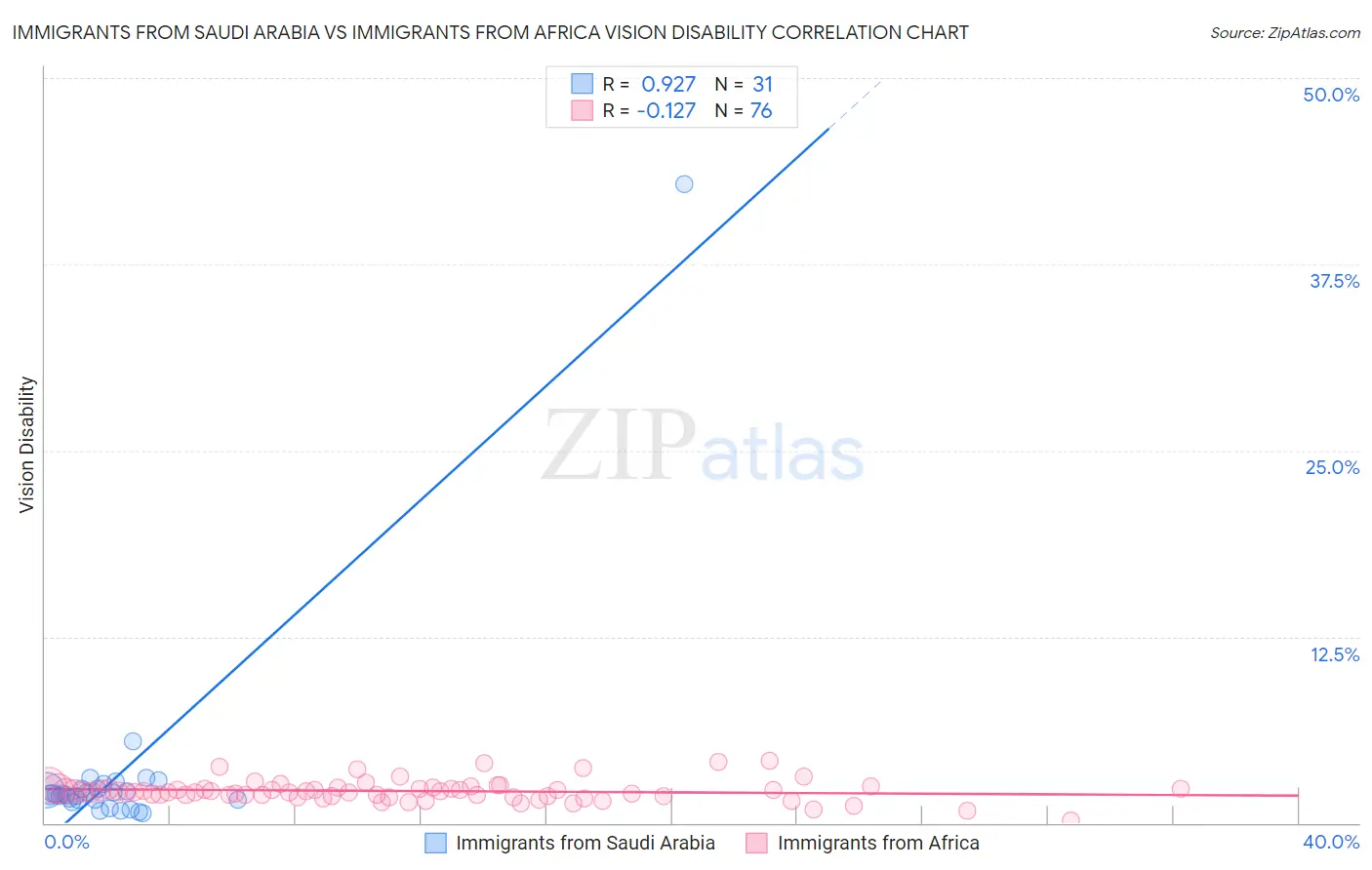Screen dimensions: 1372x870
Task: Select the Saudi Arabia blue legend swatch at bottom
Action: pyautogui.click(x=435, y=843)
